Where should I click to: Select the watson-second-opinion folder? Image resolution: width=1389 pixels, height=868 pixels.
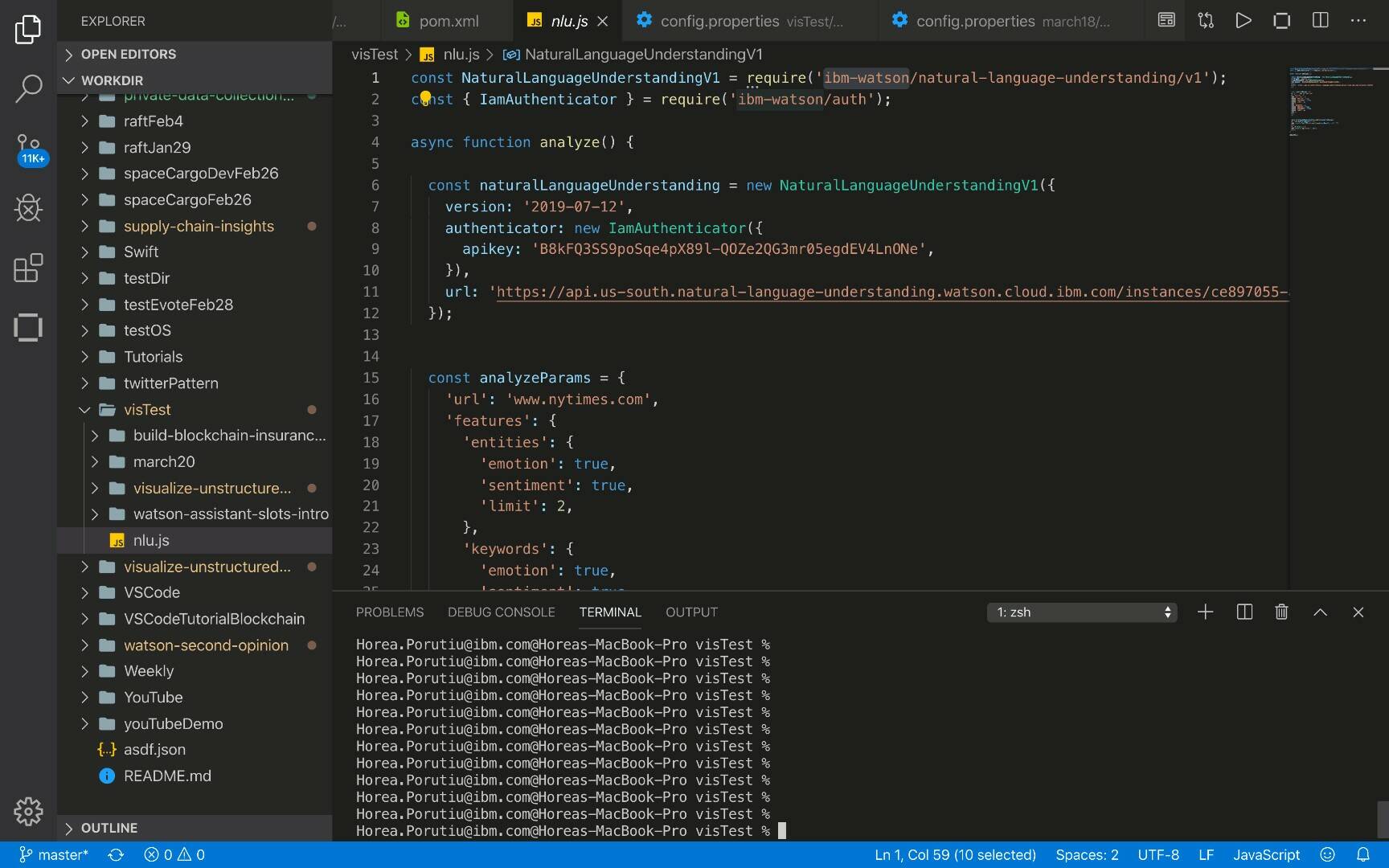pyautogui.click(x=195, y=645)
